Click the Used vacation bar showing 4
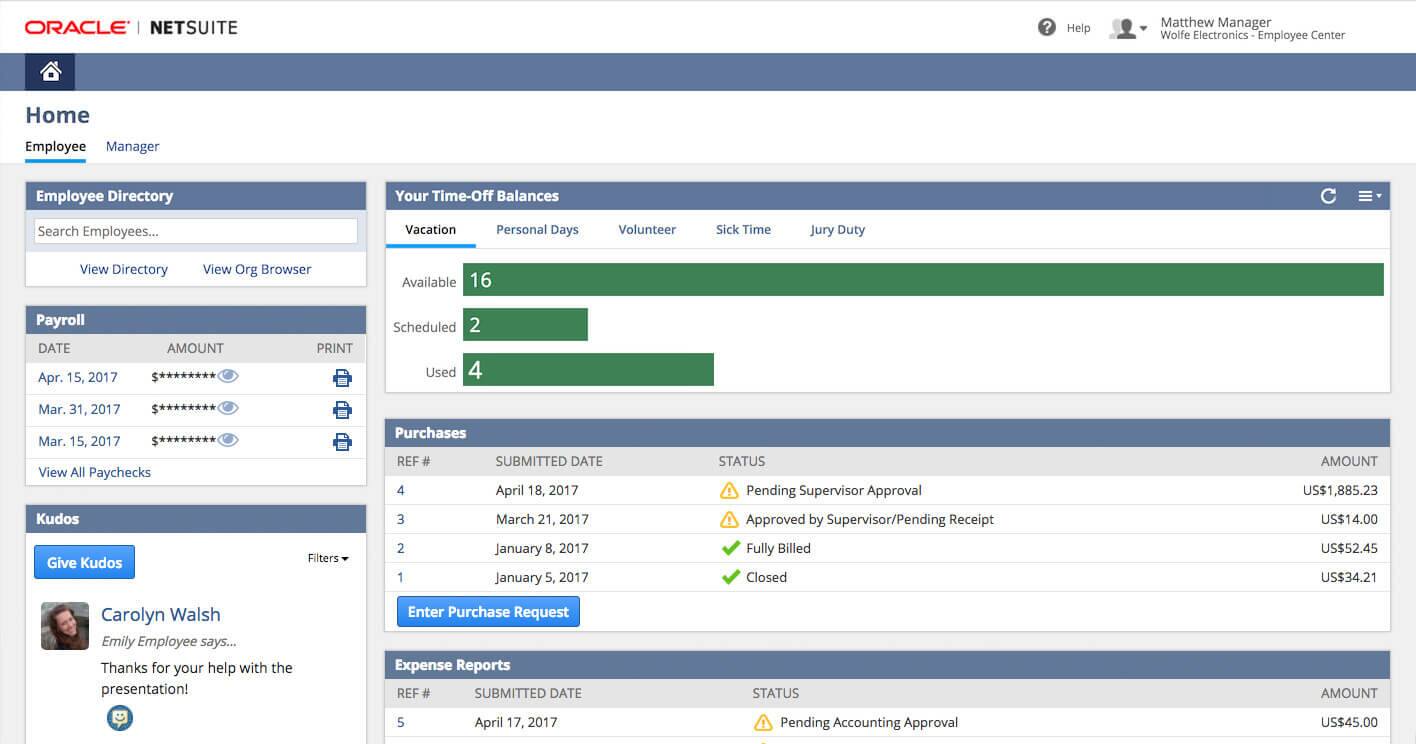 [x=588, y=370]
